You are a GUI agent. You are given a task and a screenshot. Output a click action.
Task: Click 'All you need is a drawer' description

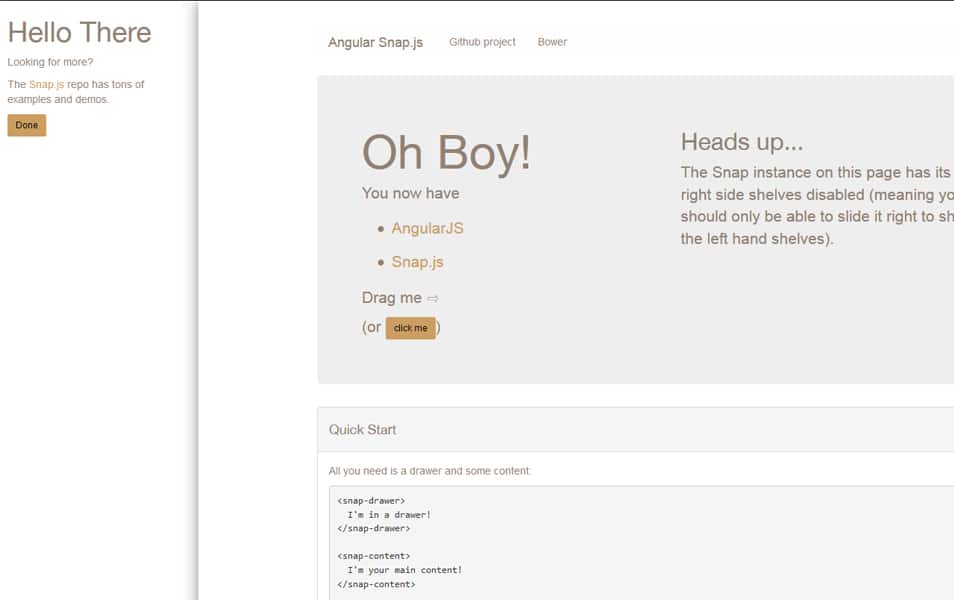coord(430,471)
